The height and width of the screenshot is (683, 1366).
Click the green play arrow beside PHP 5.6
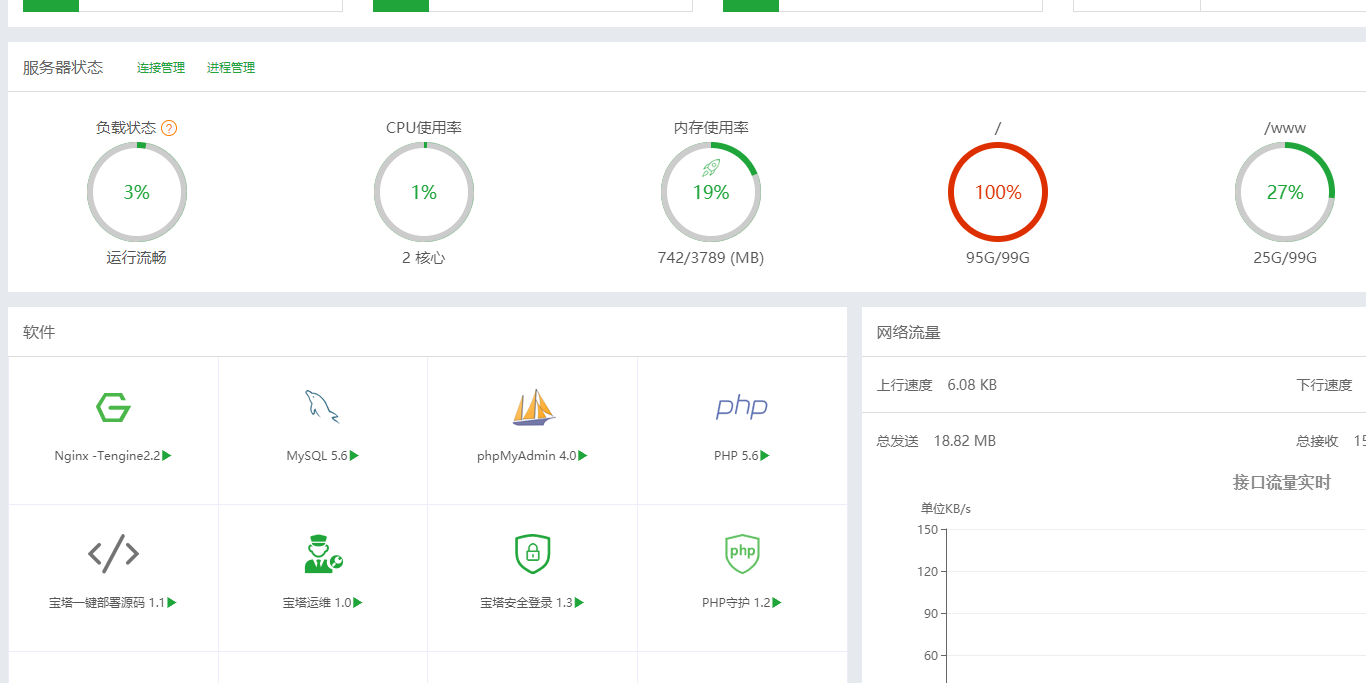765,456
